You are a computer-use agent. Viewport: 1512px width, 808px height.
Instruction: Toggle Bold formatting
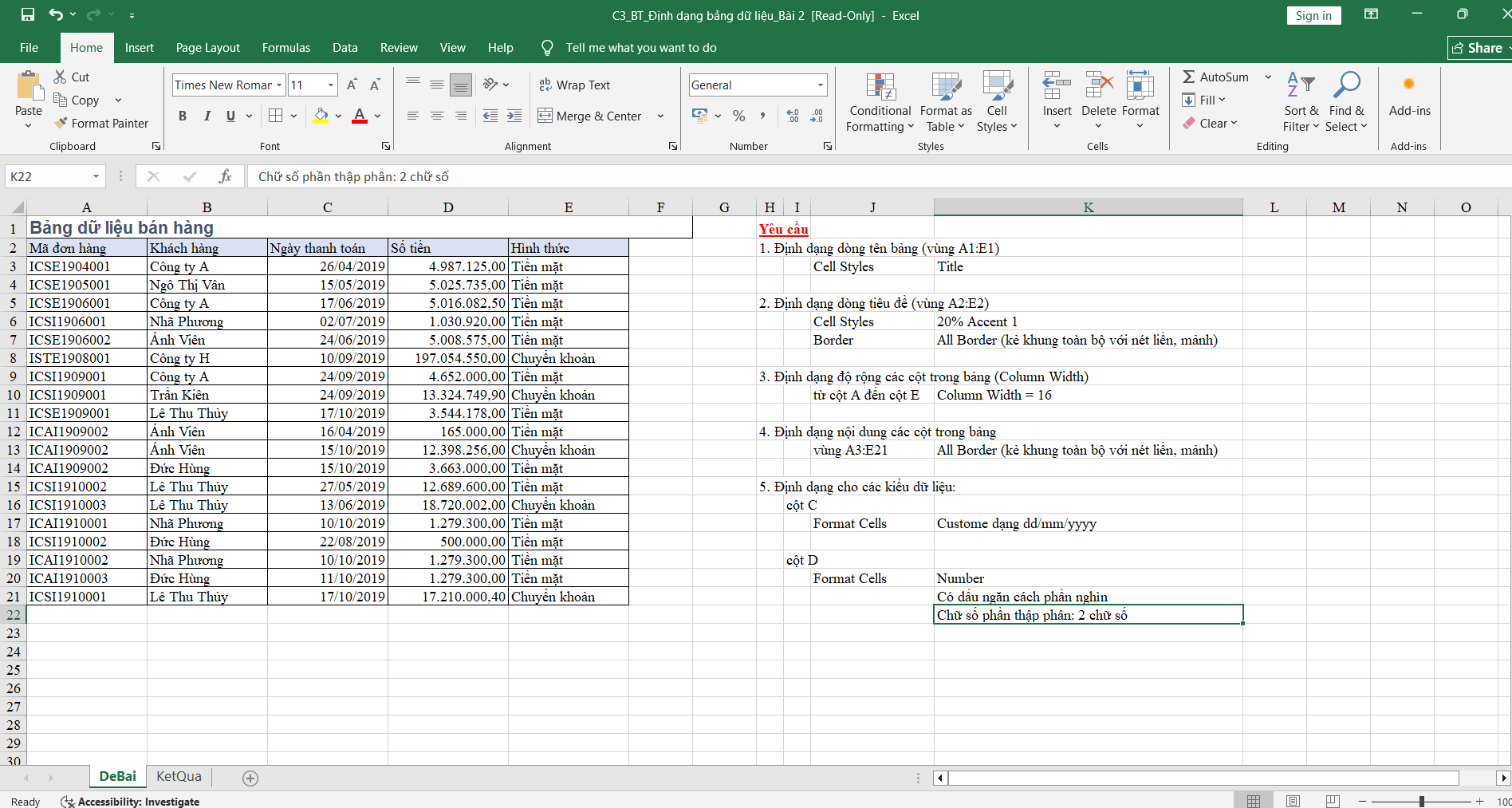183,116
